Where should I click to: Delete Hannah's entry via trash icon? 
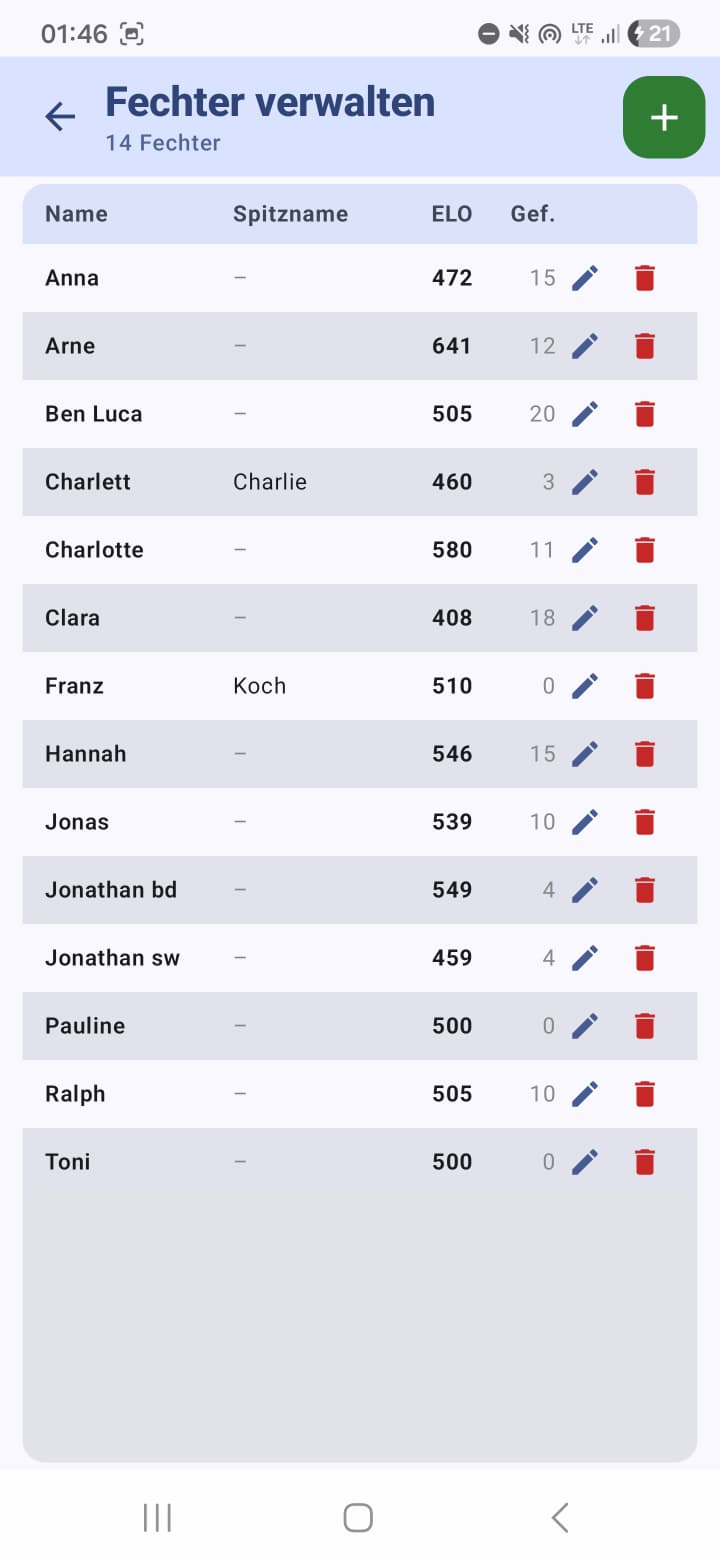coord(645,754)
